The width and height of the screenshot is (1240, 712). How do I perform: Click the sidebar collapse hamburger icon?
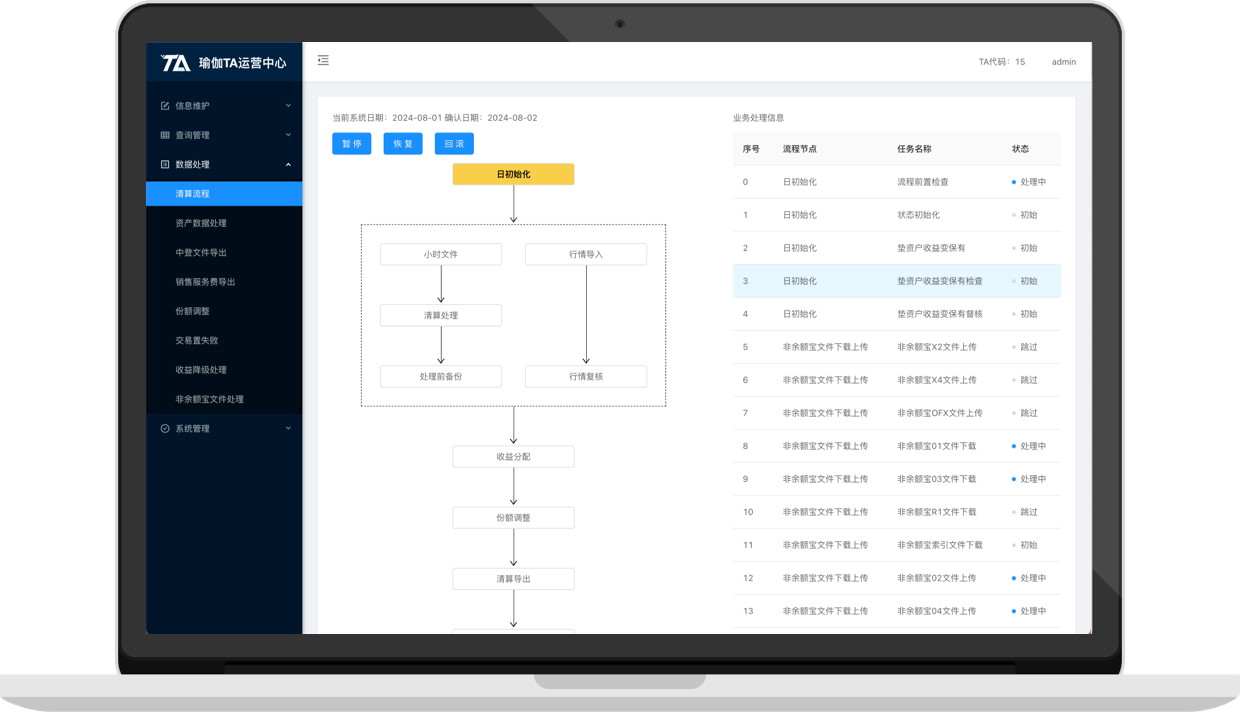pos(323,61)
